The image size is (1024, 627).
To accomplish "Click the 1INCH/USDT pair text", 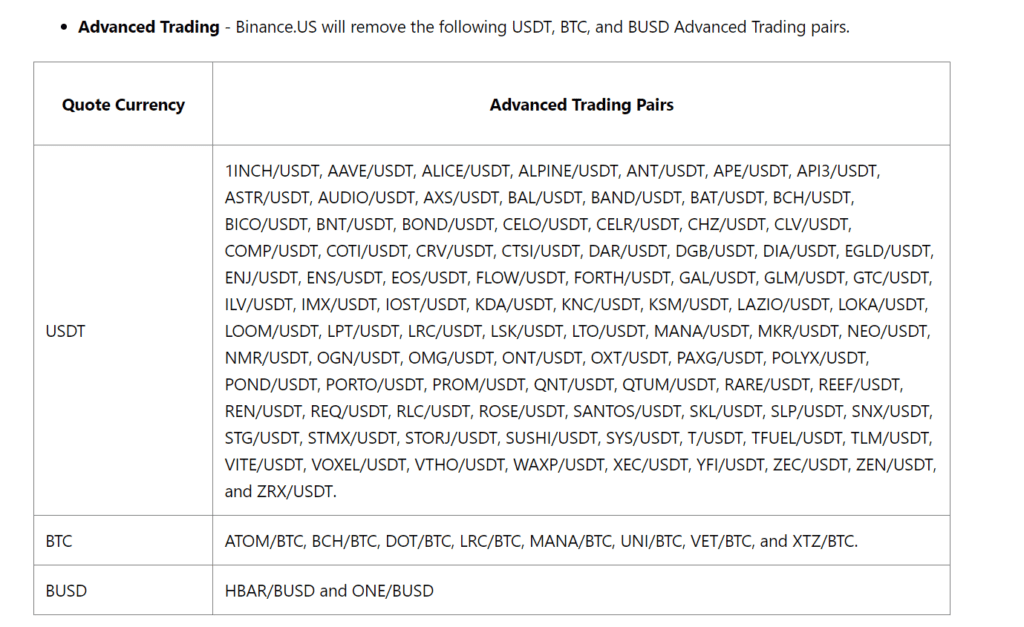I will (272, 171).
